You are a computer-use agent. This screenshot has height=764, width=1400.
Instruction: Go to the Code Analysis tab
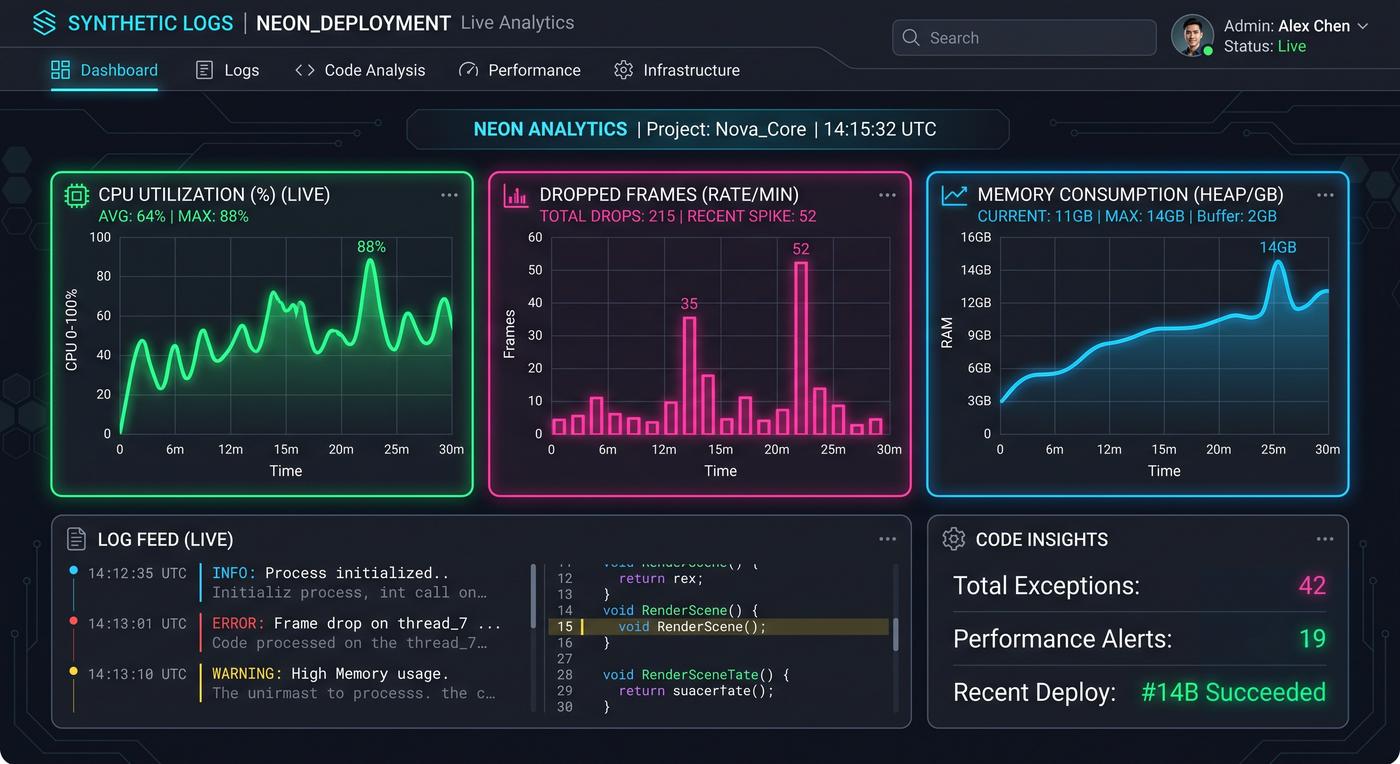pos(360,70)
